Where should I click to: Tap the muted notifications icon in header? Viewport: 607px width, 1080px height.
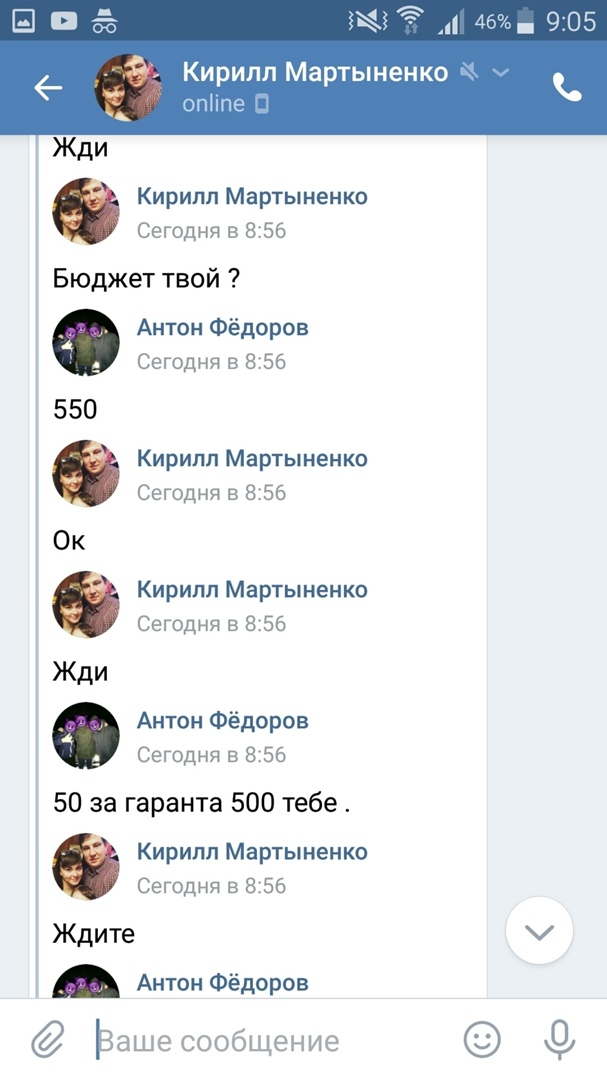point(468,72)
